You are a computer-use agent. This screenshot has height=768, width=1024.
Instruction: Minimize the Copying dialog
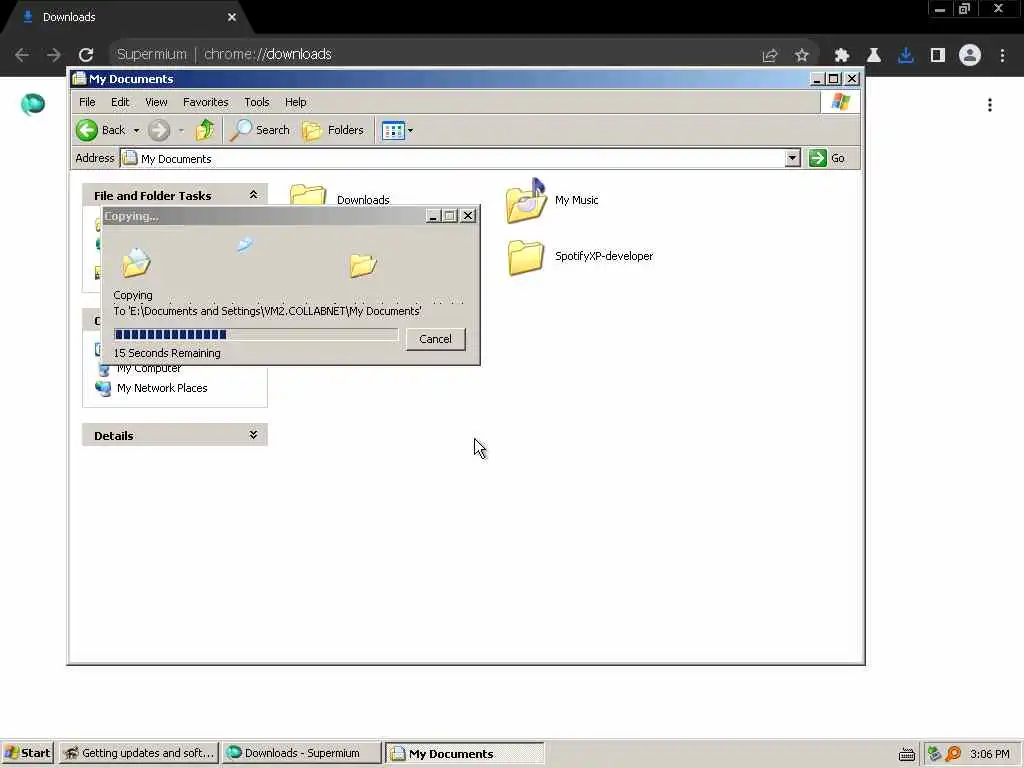point(432,216)
